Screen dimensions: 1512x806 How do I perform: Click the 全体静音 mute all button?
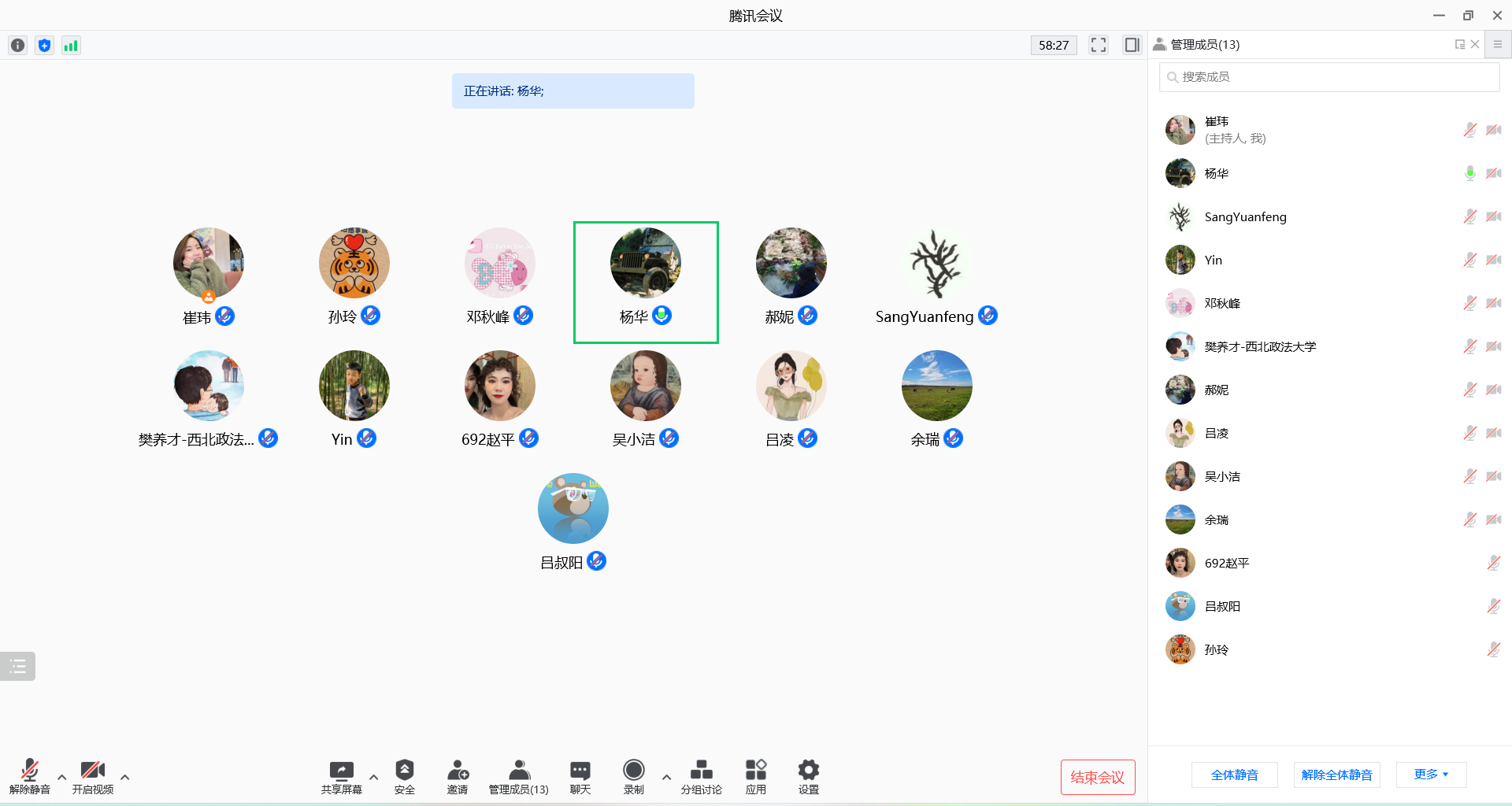(1234, 775)
